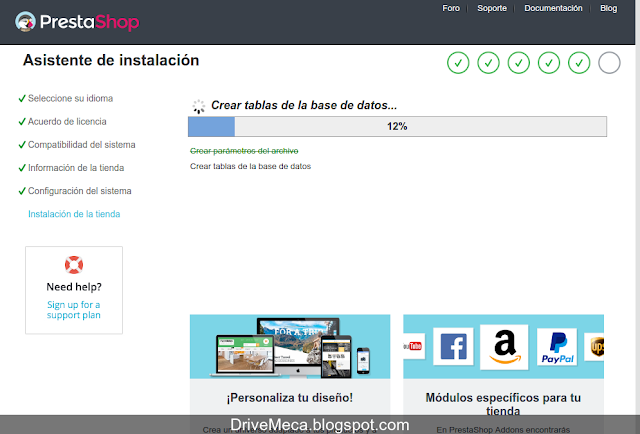Select the 'Acuerdo de licencia' step
This screenshot has width=640, height=434.
point(67,122)
